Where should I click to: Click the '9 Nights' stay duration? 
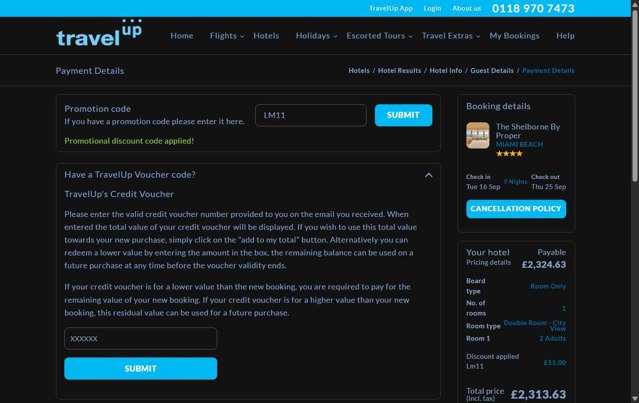(x=516, y=182)
